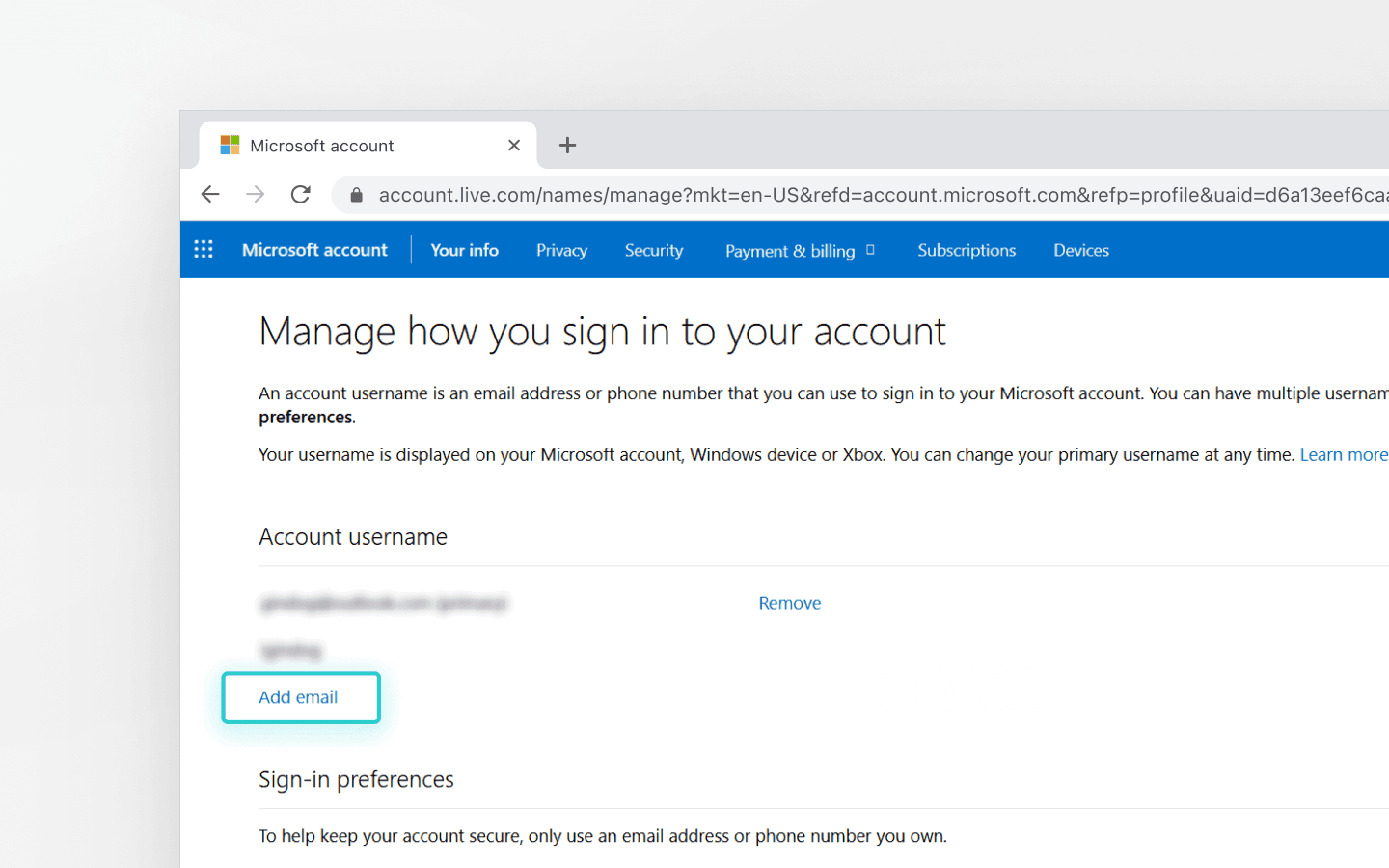Click the padlock icon in the address bar
The width and height of the screenshot is (1389, 868).
(x=356, y=194)
